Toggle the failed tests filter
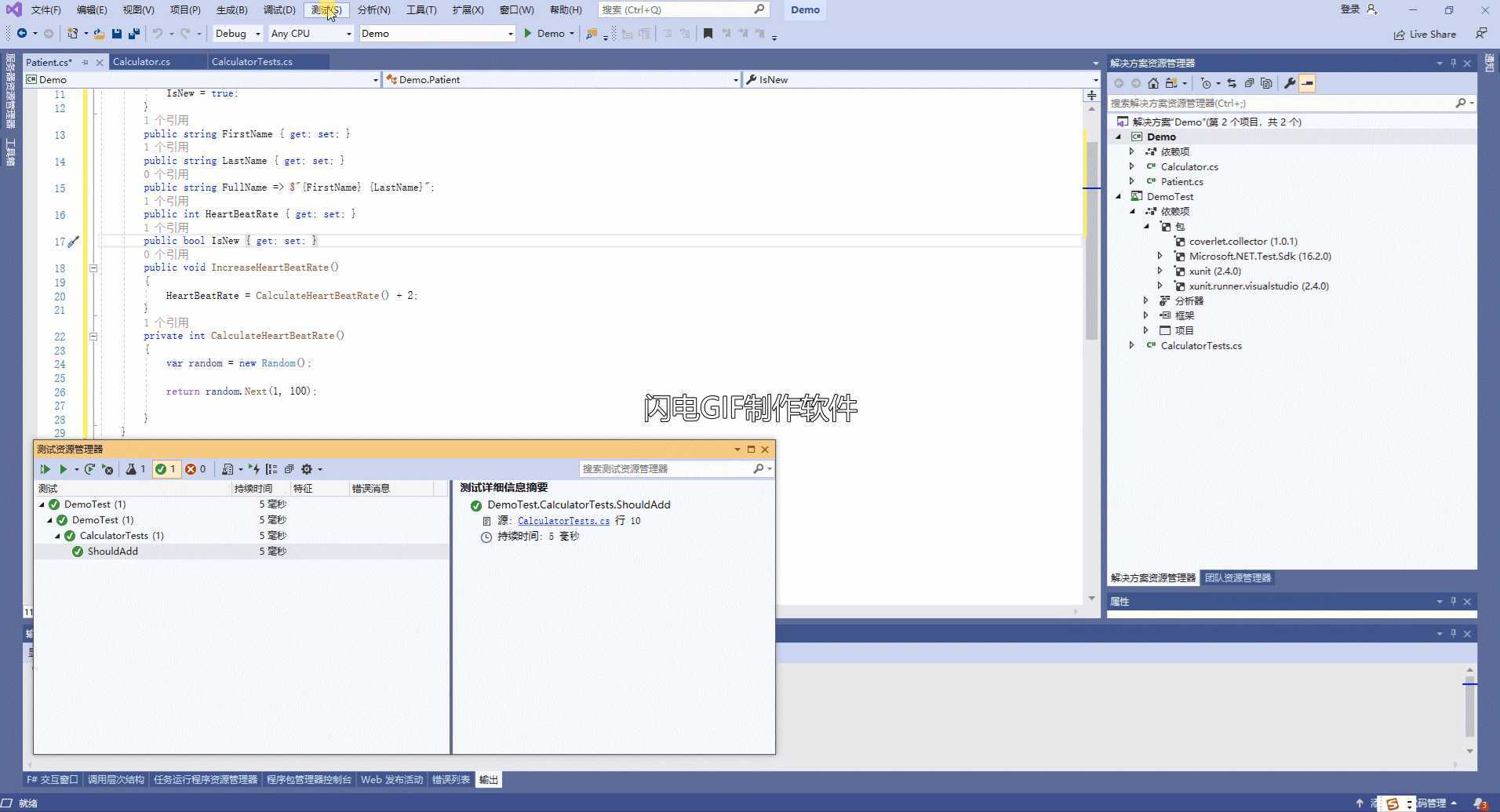Image resolution: width=1500 pixels, height=812 pixels. pyautogui.click(x=195, y=469)
